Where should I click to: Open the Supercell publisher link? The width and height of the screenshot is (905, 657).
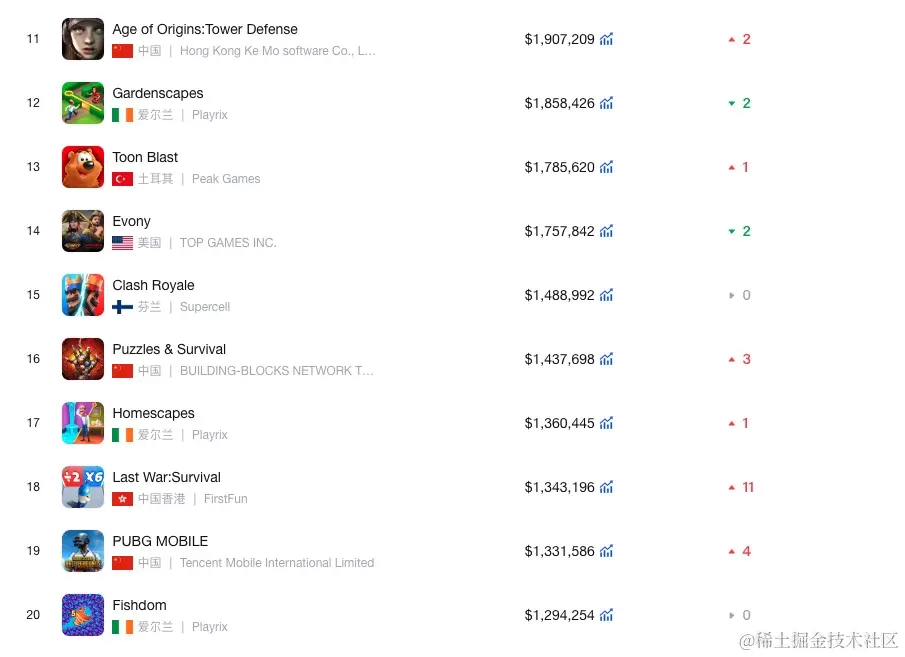(205, 307)
